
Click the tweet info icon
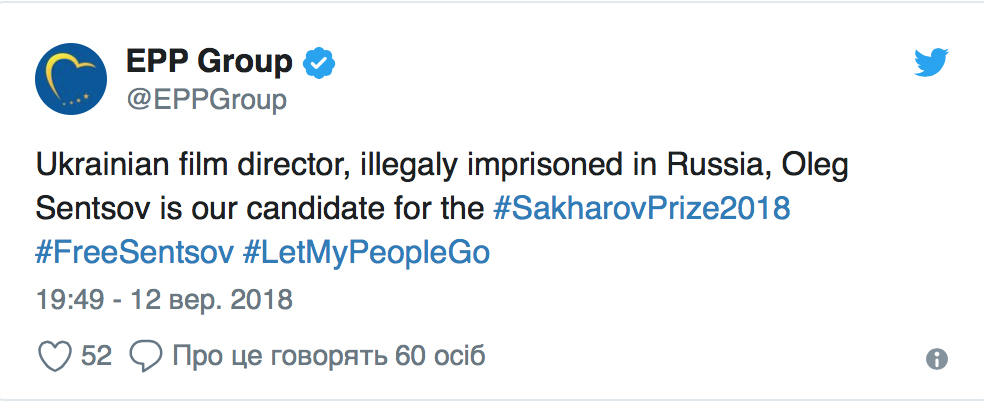pyautogui.click(x=937, y=359)
